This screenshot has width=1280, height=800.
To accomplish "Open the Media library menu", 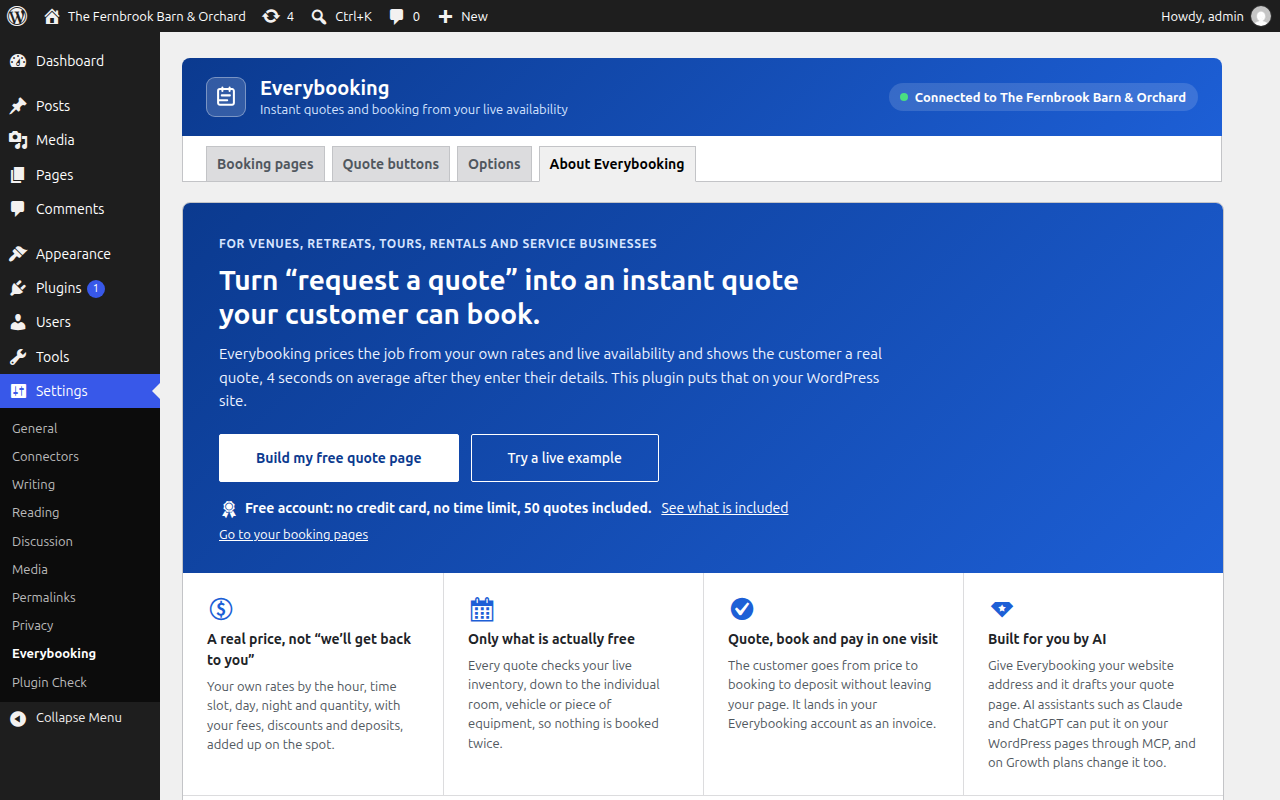I will [x=80, y=140].
